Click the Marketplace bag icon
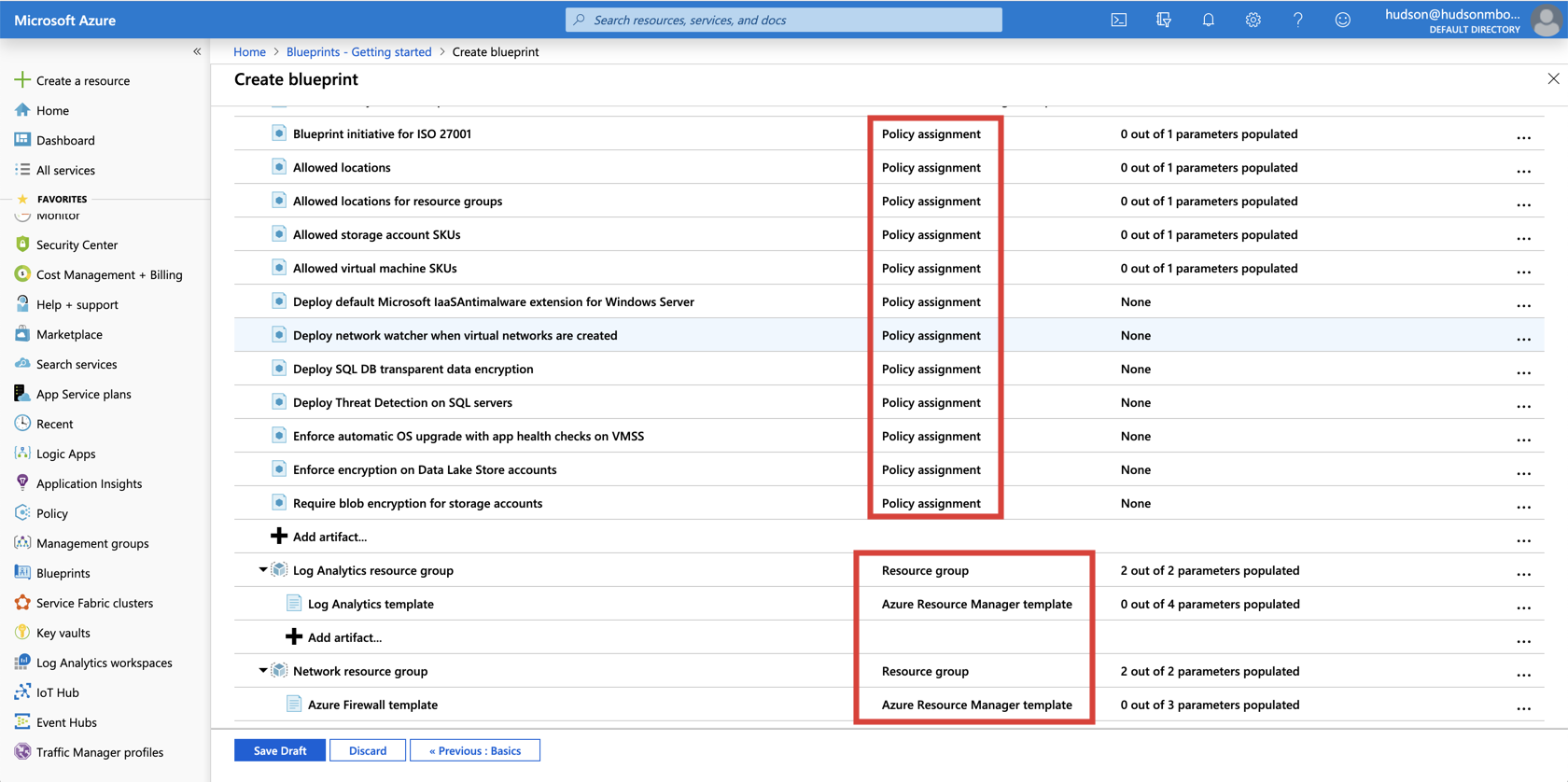Image resolution: width=1568 pixels, height=782 pixels. (x=22, y=334)
